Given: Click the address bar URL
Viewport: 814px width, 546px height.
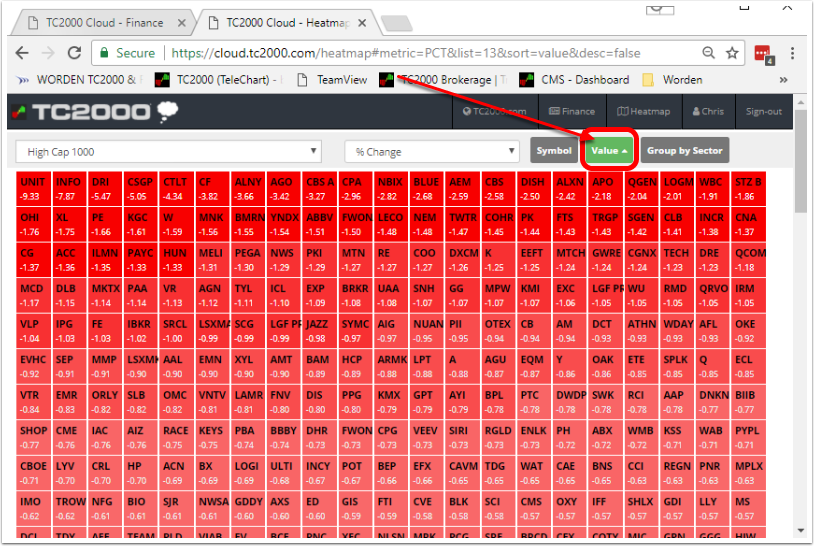Looking at the screenshot, I should point(406,53).
